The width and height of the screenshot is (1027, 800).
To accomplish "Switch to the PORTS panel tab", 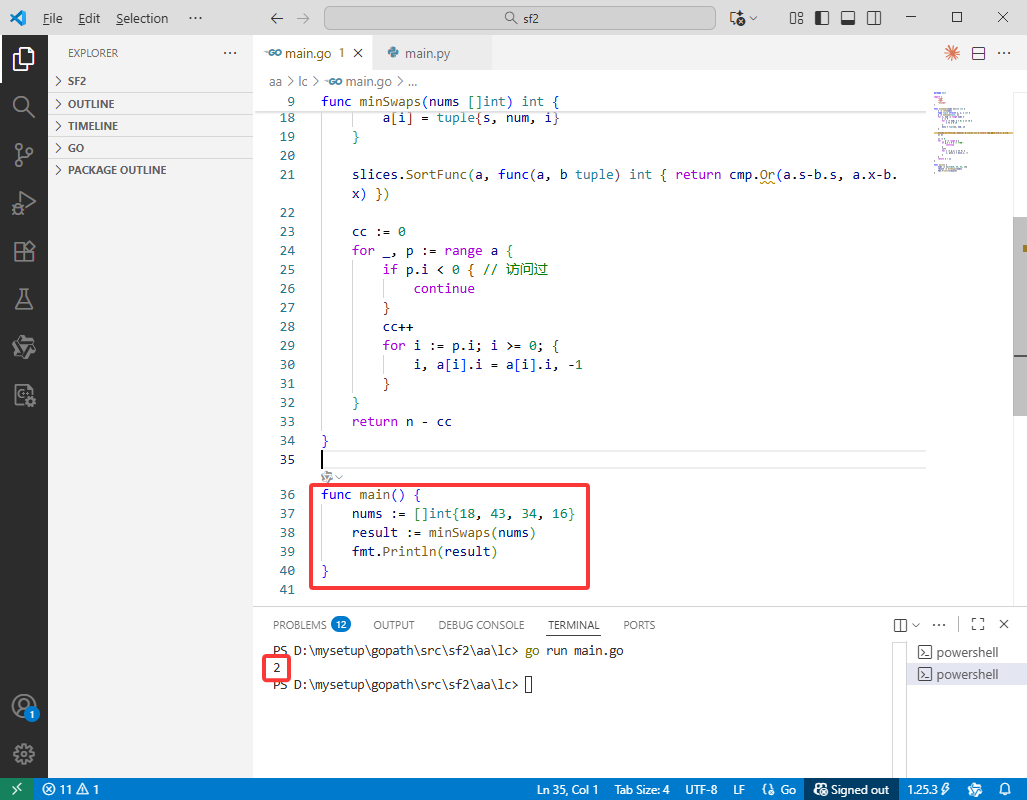I will (x=639, y=624).
